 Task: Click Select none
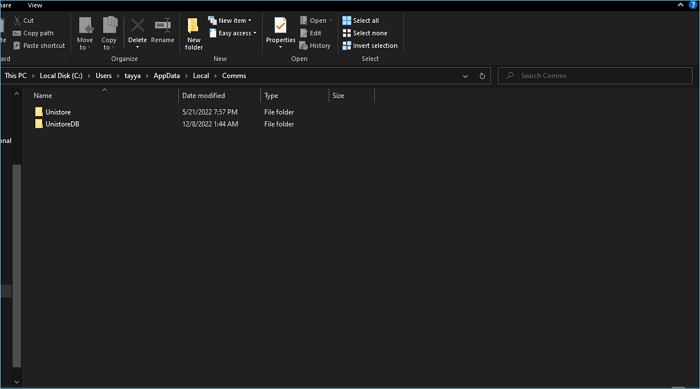point(365,33)
